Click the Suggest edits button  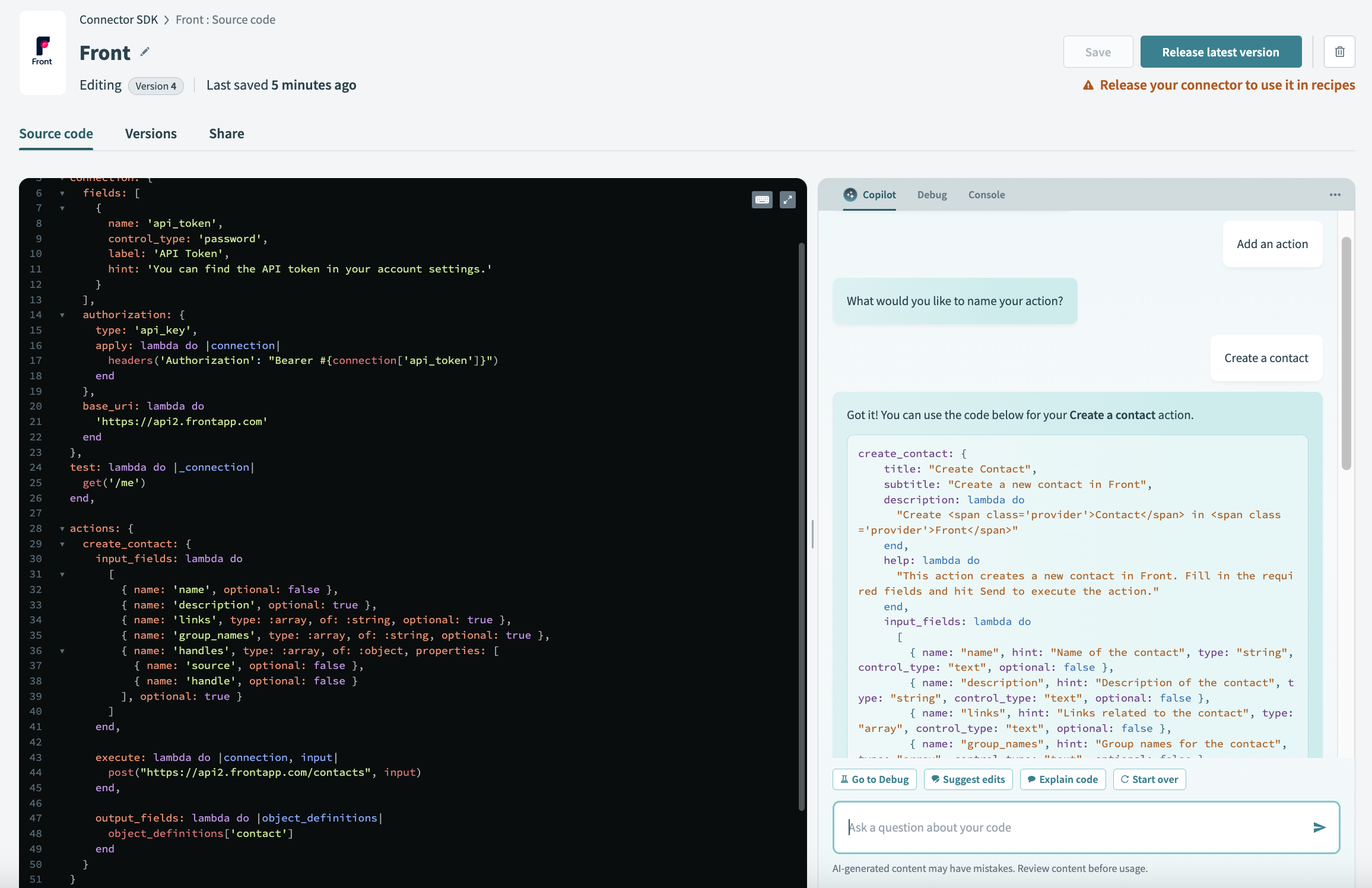pos(968,779)
